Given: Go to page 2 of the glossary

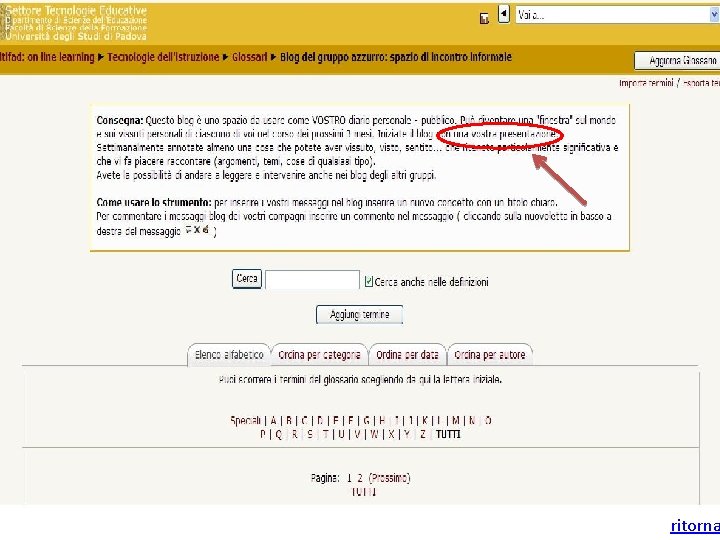Looking at the screenshot, I should pyautogui.click(x=360, y=478).
